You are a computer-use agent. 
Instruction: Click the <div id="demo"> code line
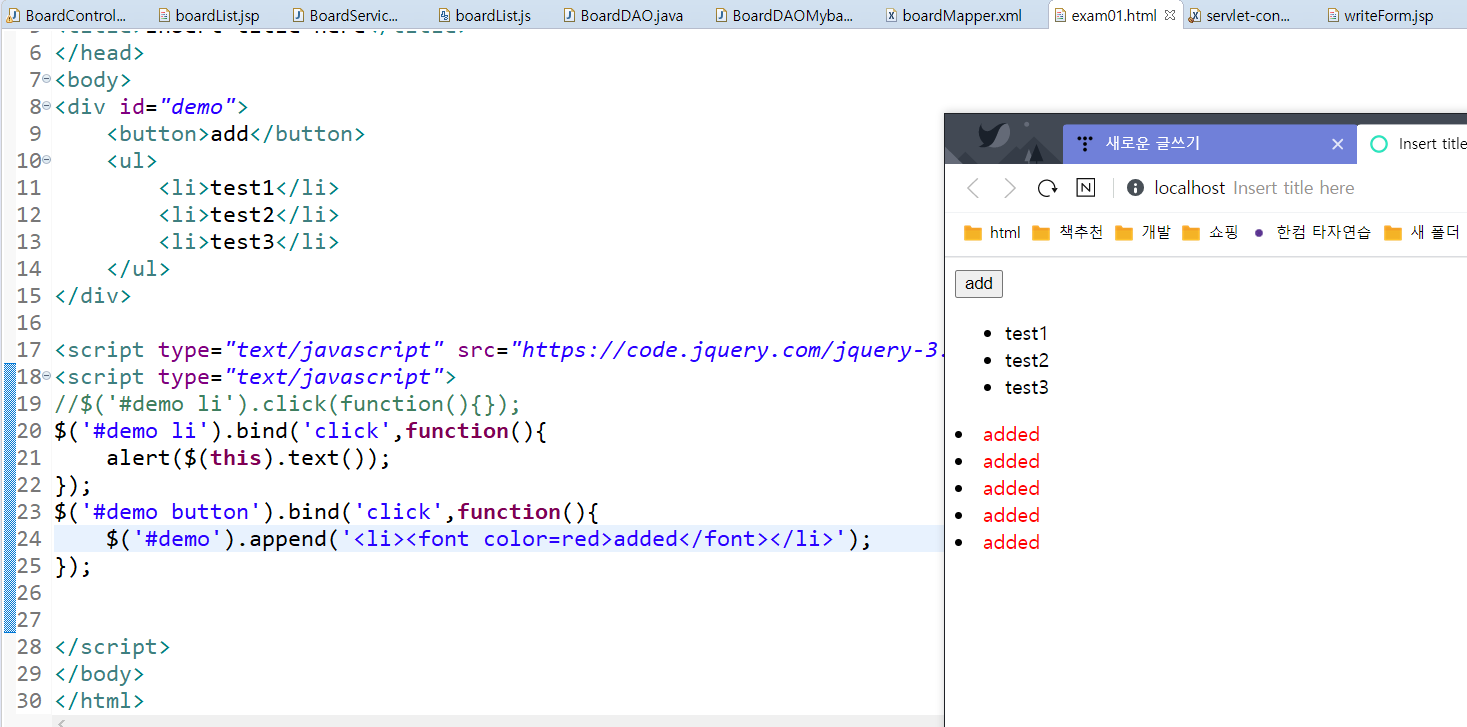click(151, 107)
